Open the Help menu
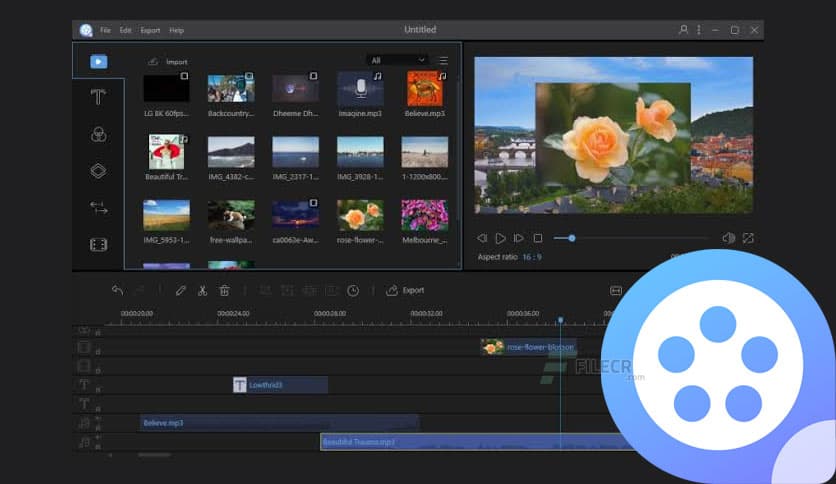 [x=176, y=30]
